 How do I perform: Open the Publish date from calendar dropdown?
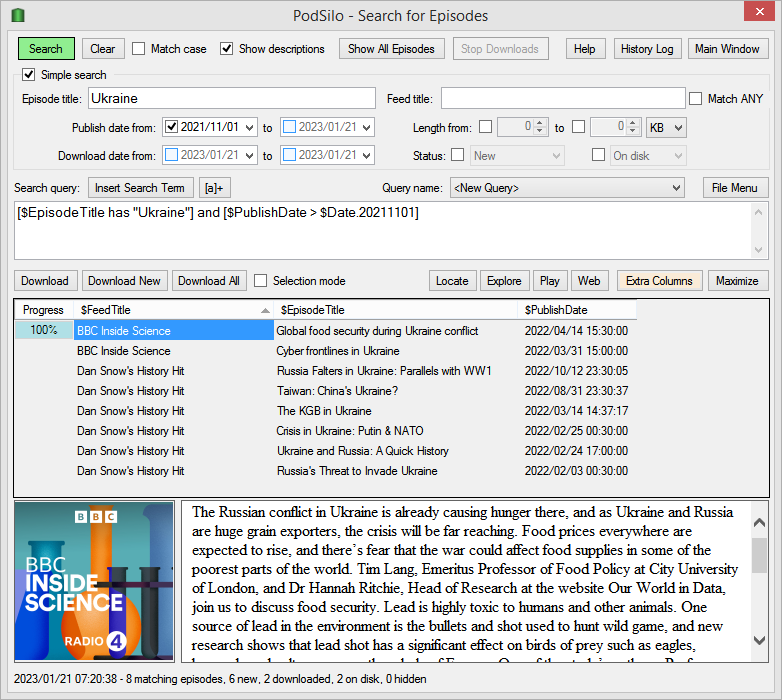click(x=250, y=128)
